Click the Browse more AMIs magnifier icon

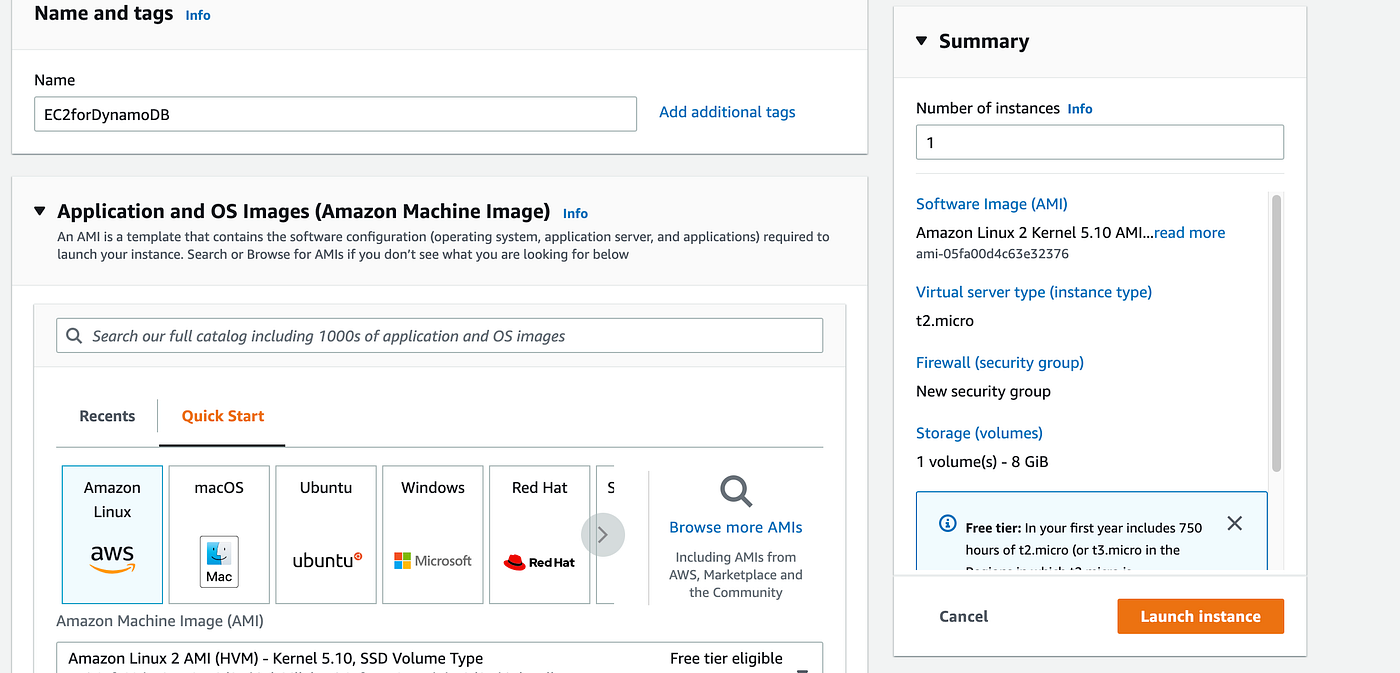[736, 491]
